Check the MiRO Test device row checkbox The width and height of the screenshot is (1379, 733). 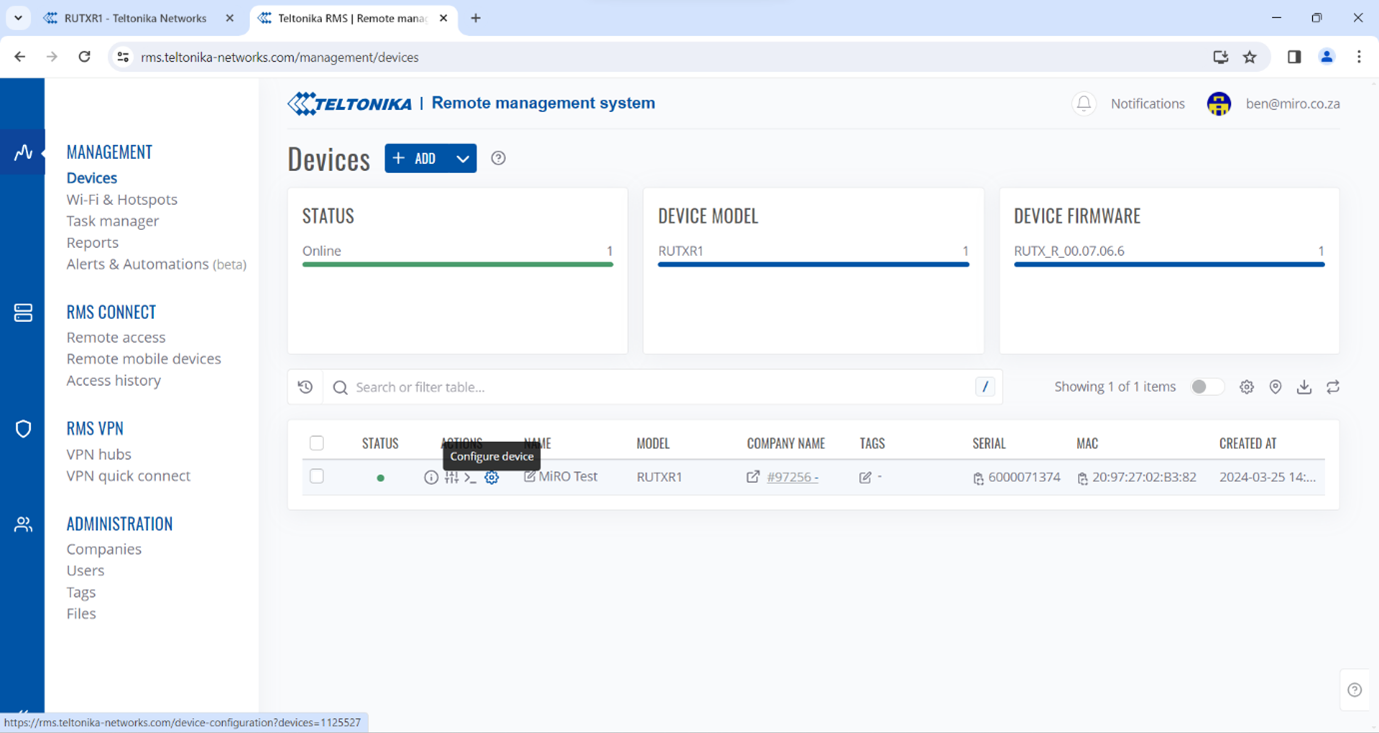(x=317, y=477)
